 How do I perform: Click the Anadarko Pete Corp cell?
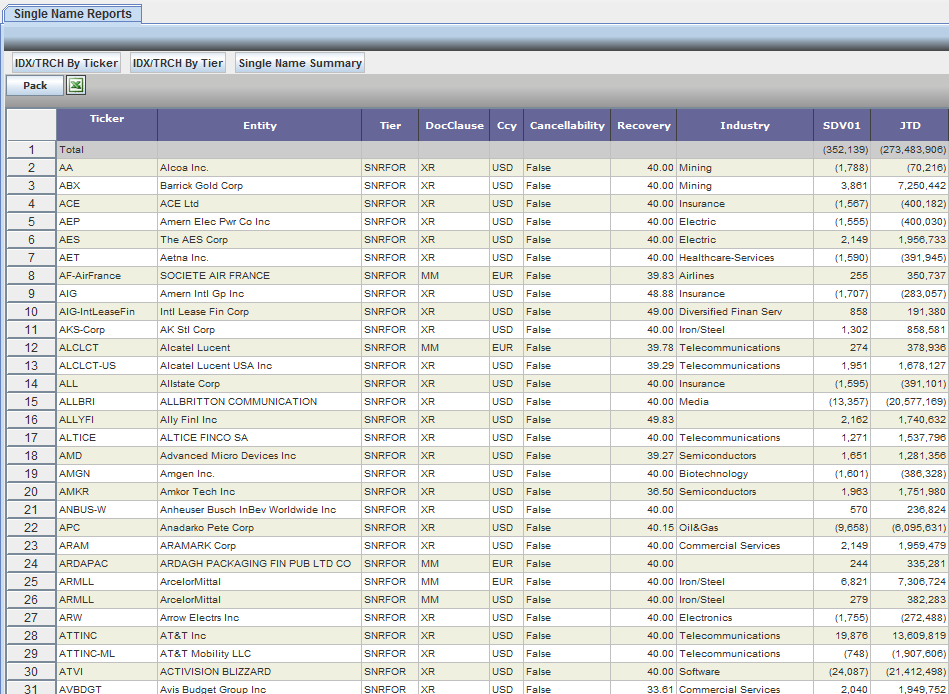(x=260, y=528)
